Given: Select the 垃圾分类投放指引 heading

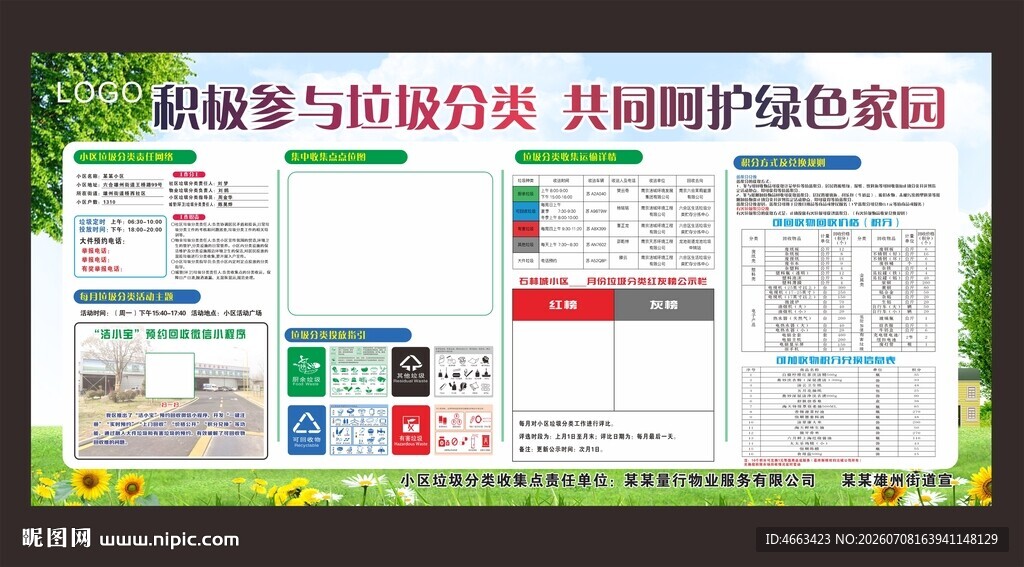Looking at the screenshot, I should (x=348, y=335).
